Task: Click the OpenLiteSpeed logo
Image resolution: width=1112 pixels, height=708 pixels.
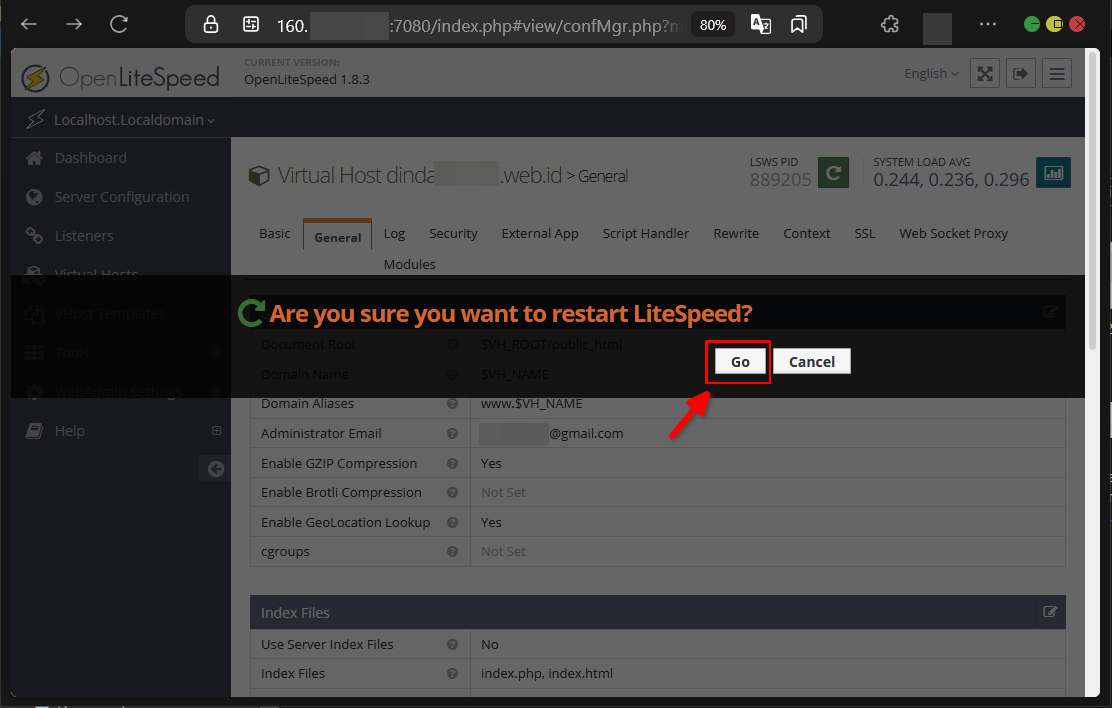Action: click(121, 77)
